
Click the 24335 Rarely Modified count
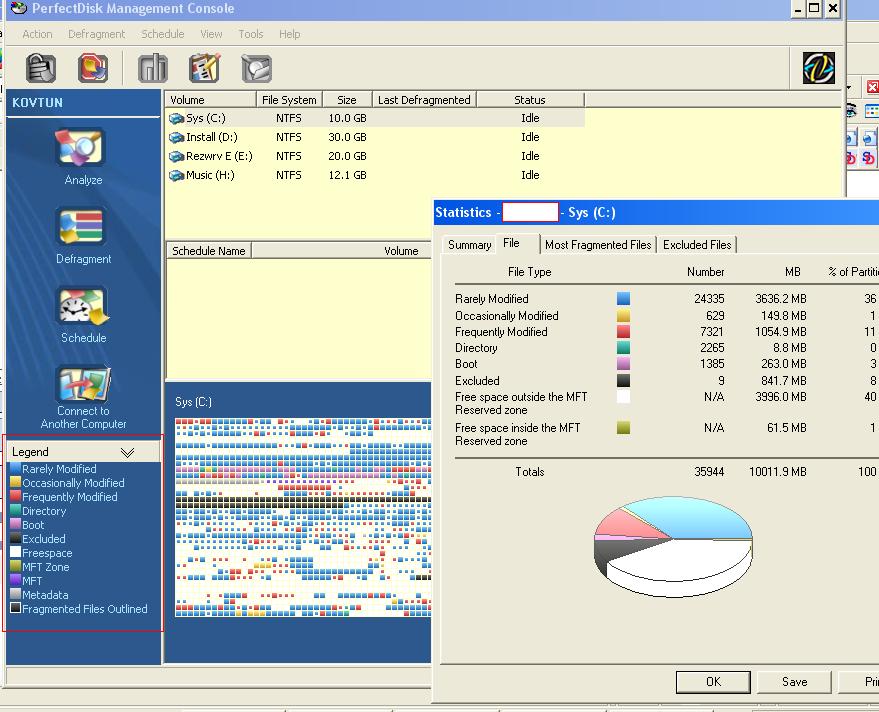coord(709,299)
